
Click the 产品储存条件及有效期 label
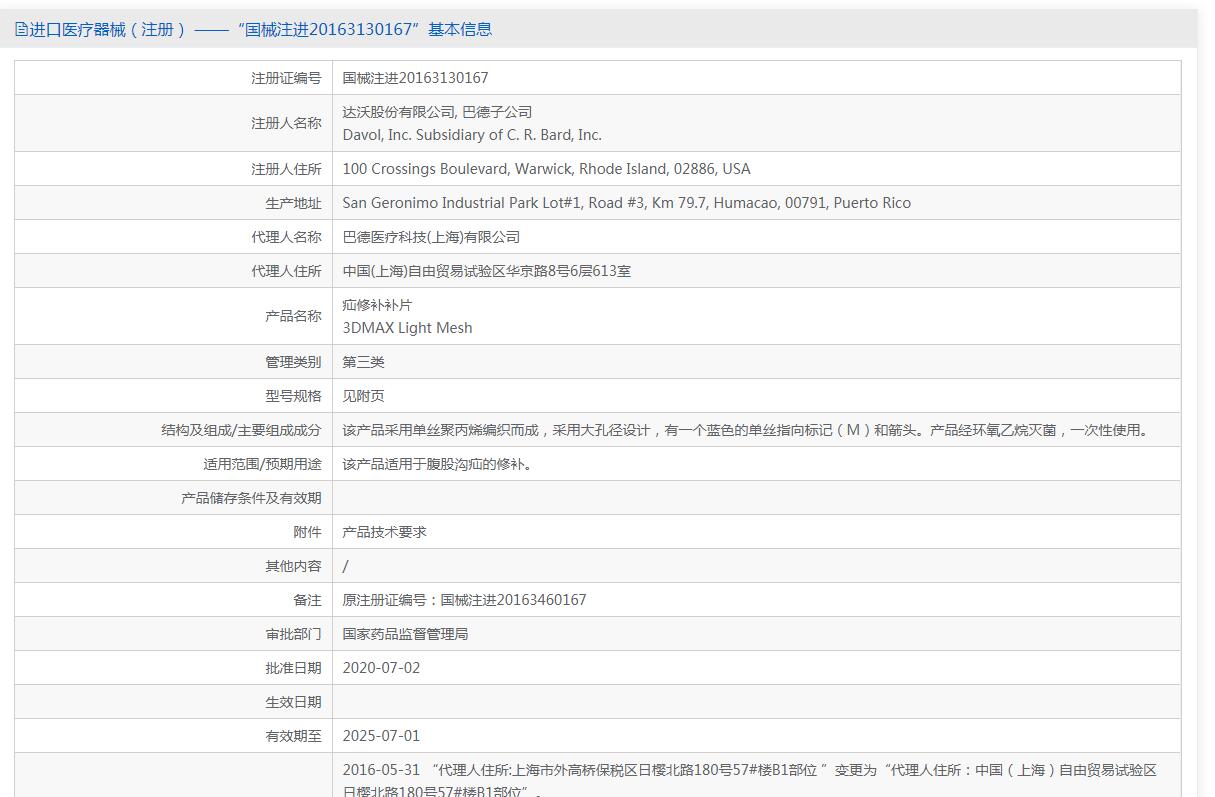[x=251, y=498]
